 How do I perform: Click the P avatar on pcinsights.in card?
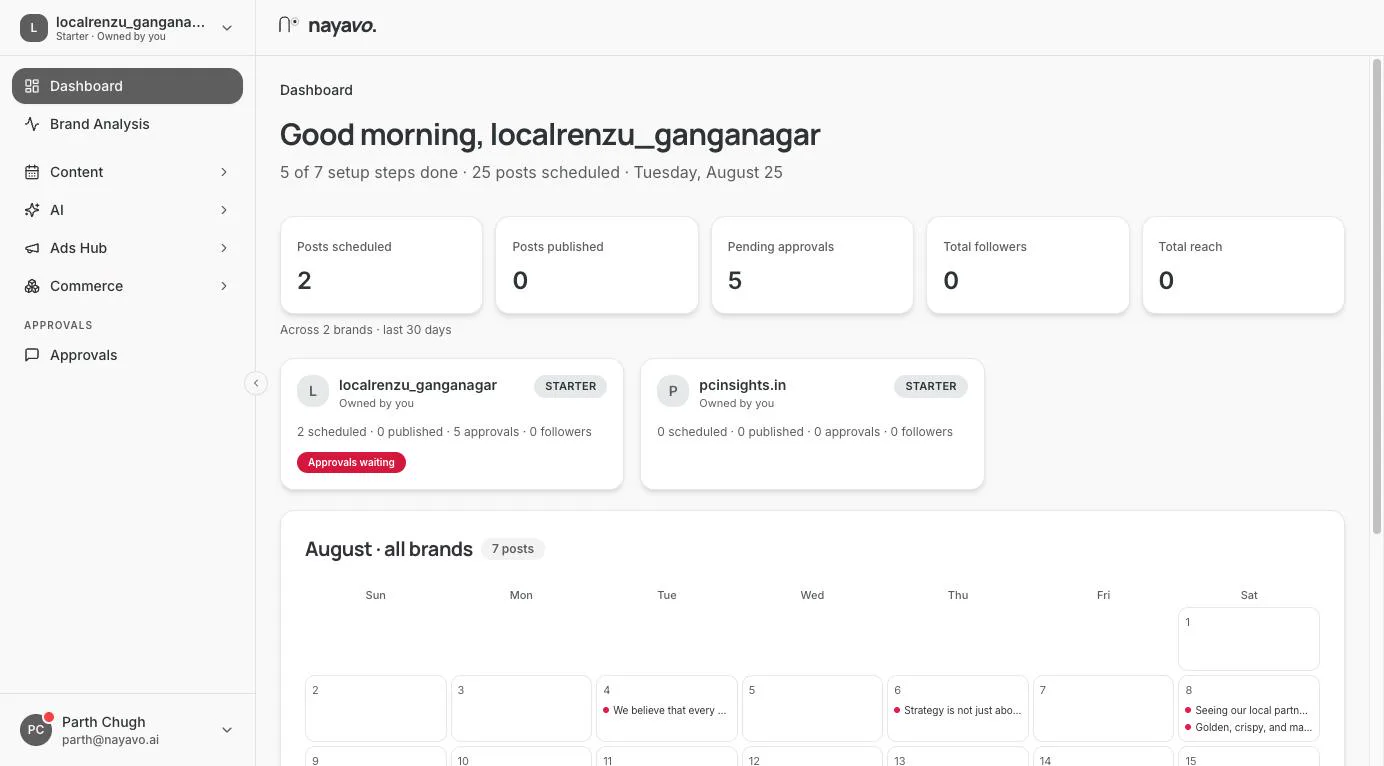point(673,392)
